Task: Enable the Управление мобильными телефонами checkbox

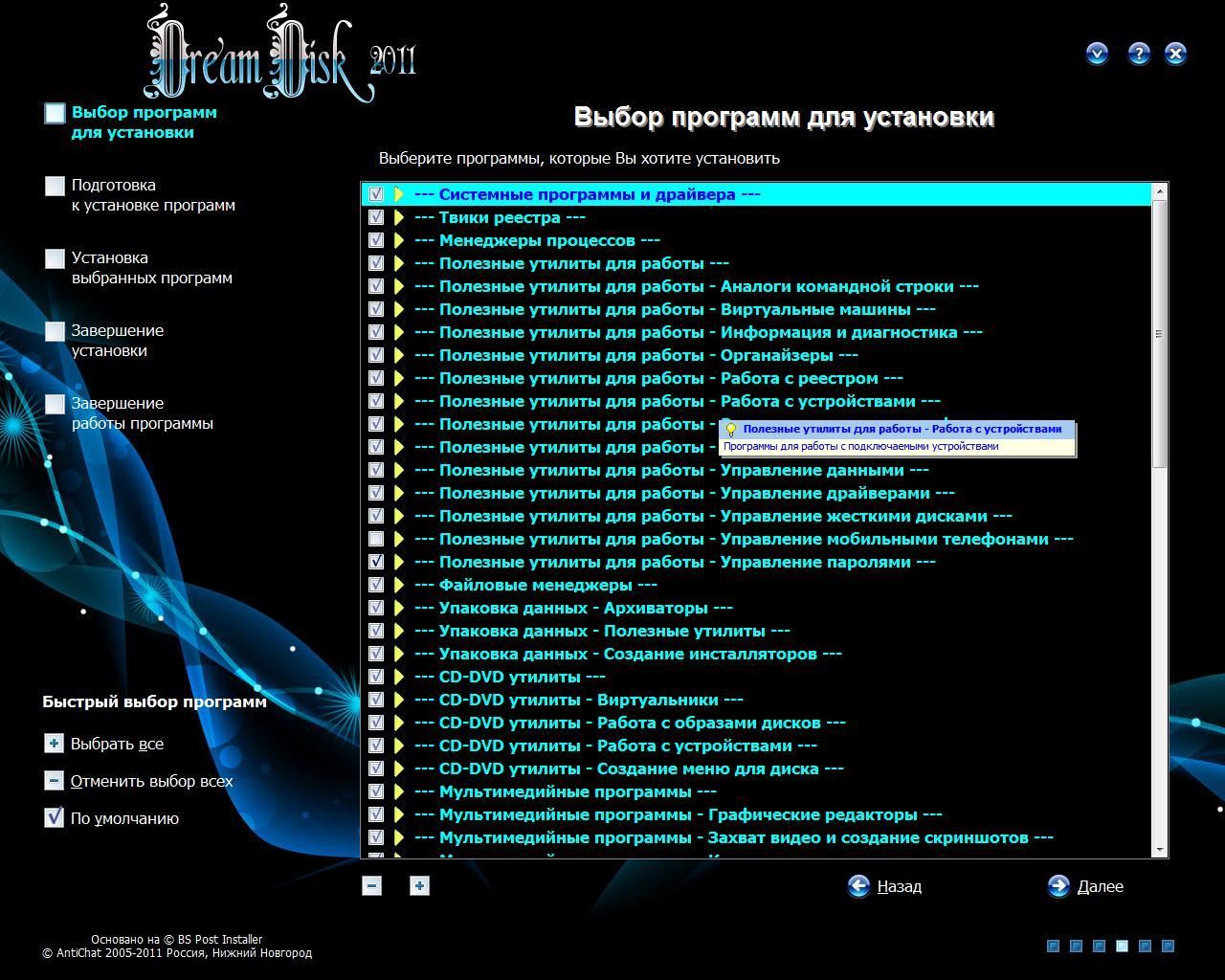Action: pos(376,539)
